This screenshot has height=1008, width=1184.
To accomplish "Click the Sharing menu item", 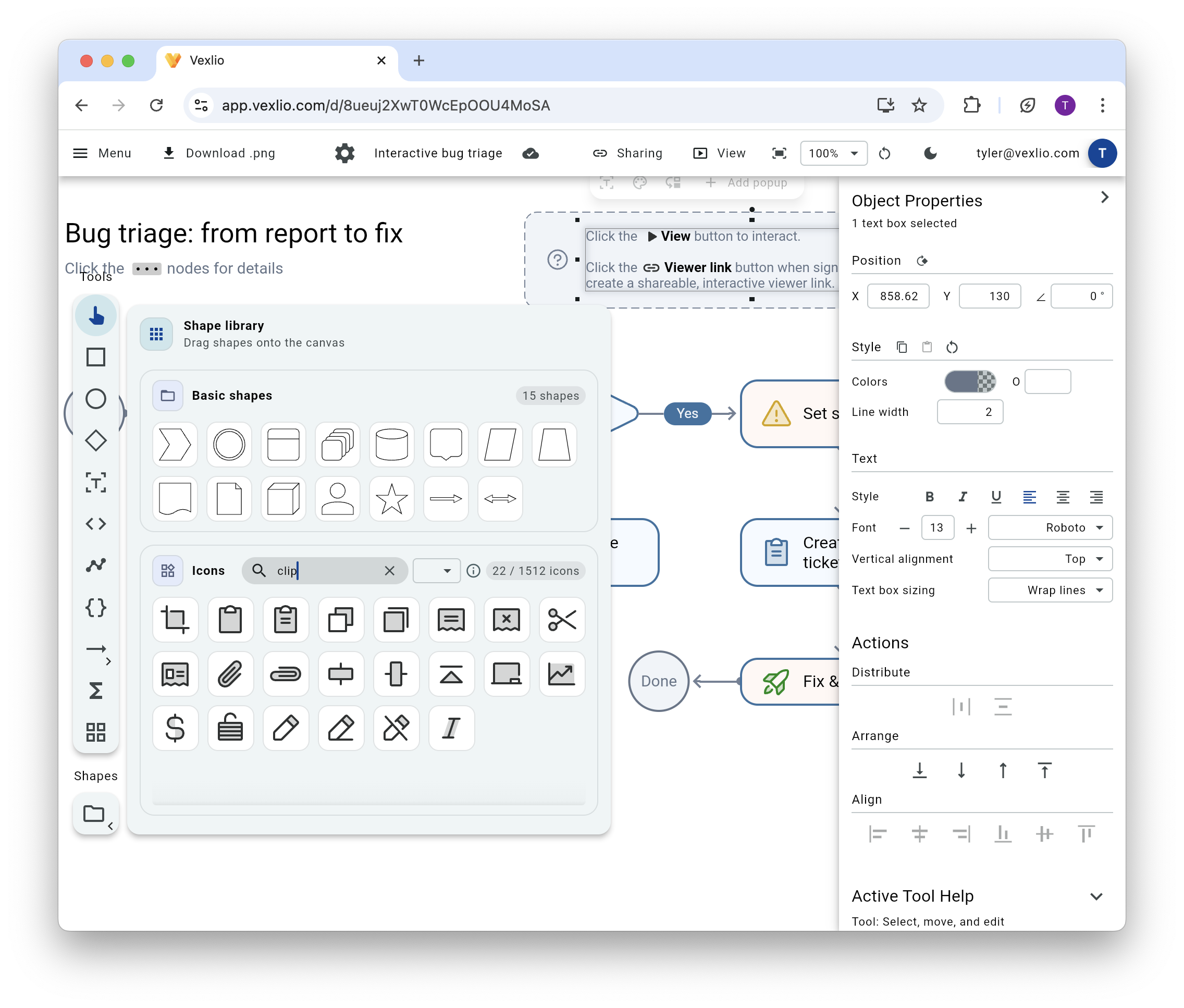I will (x=627, y=153).
